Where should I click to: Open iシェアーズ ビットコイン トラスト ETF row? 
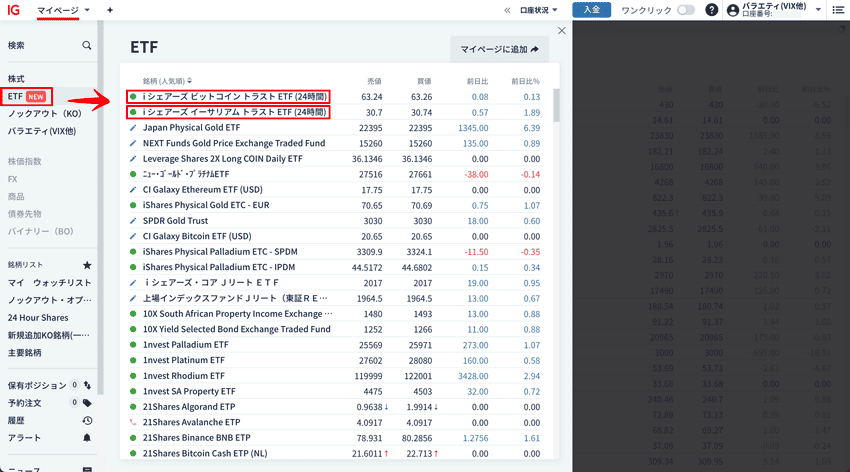click(234, 96)
